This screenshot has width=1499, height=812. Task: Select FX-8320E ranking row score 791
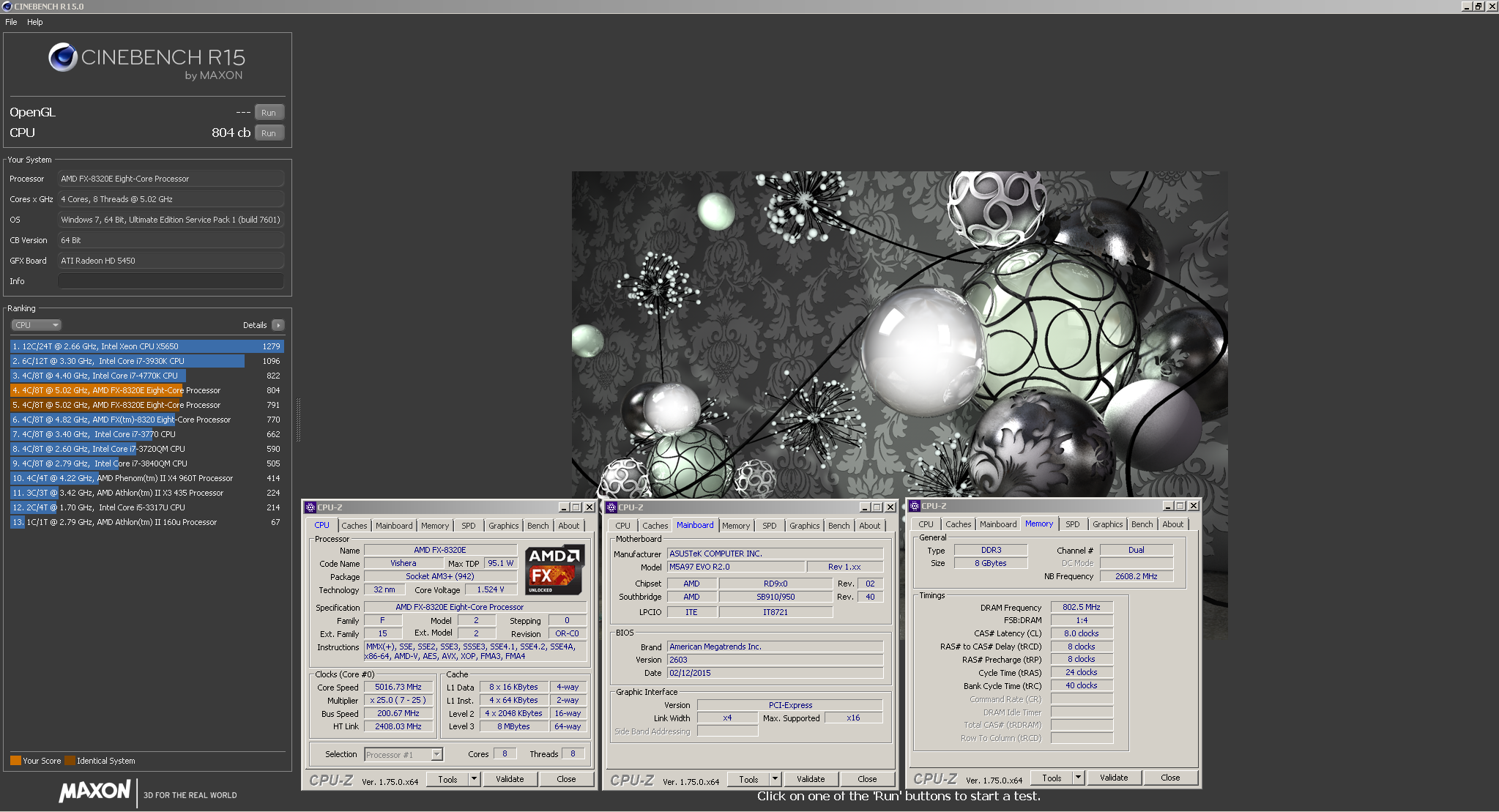tap(147, 405)
